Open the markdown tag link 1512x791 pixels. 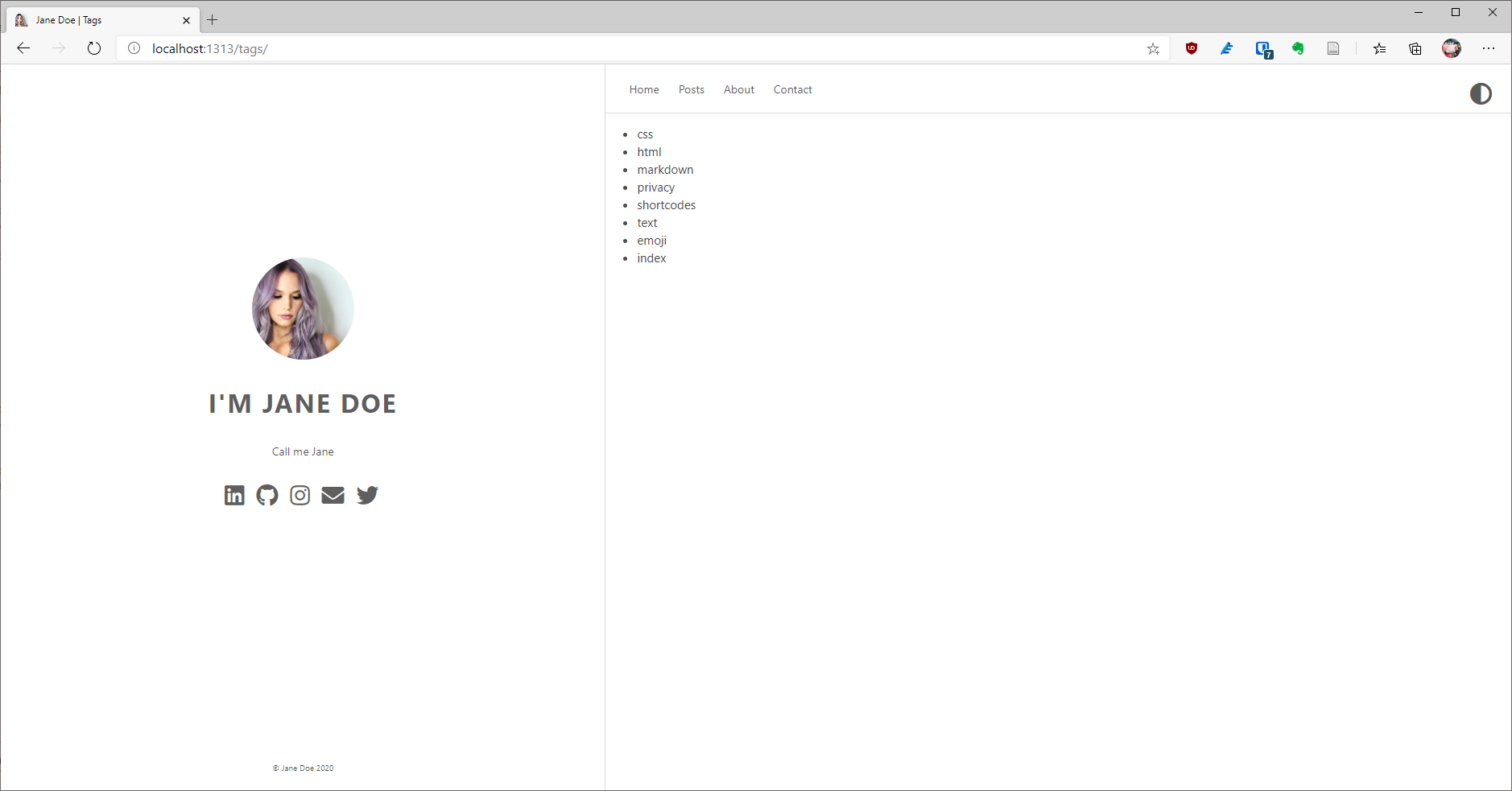(665, 170)
